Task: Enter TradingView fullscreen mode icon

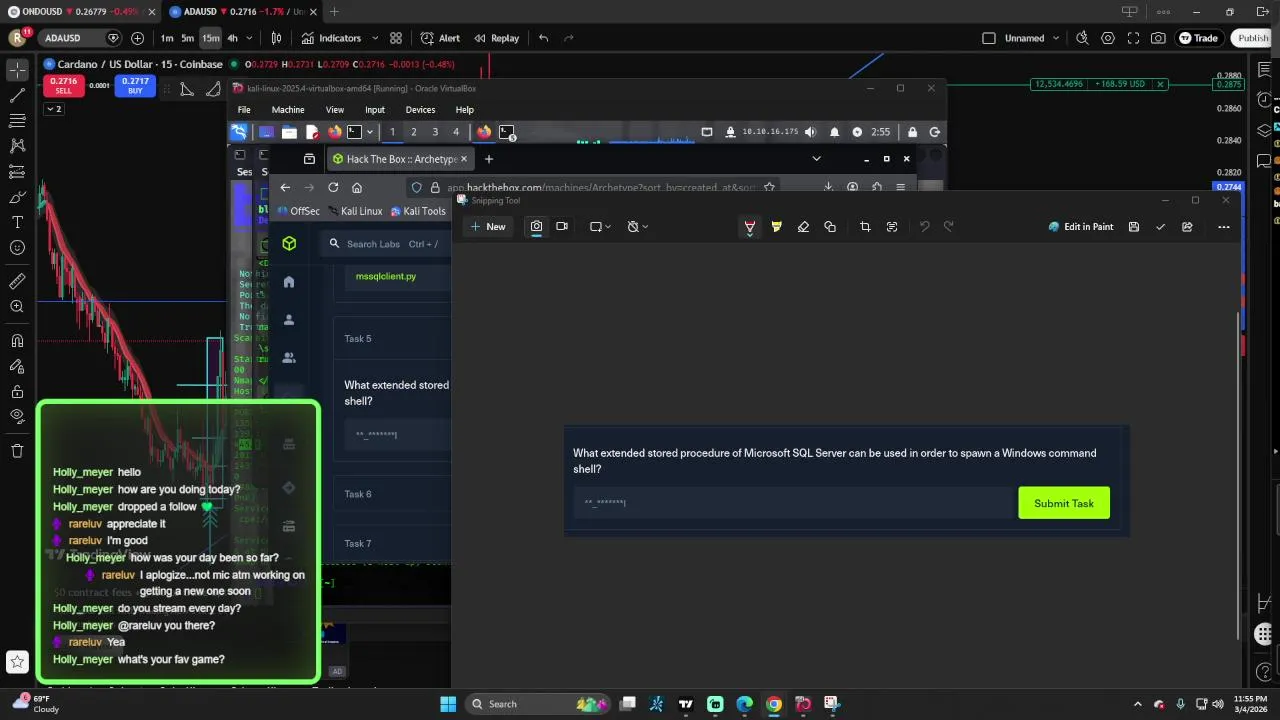Action: [x=1133, y=38]
